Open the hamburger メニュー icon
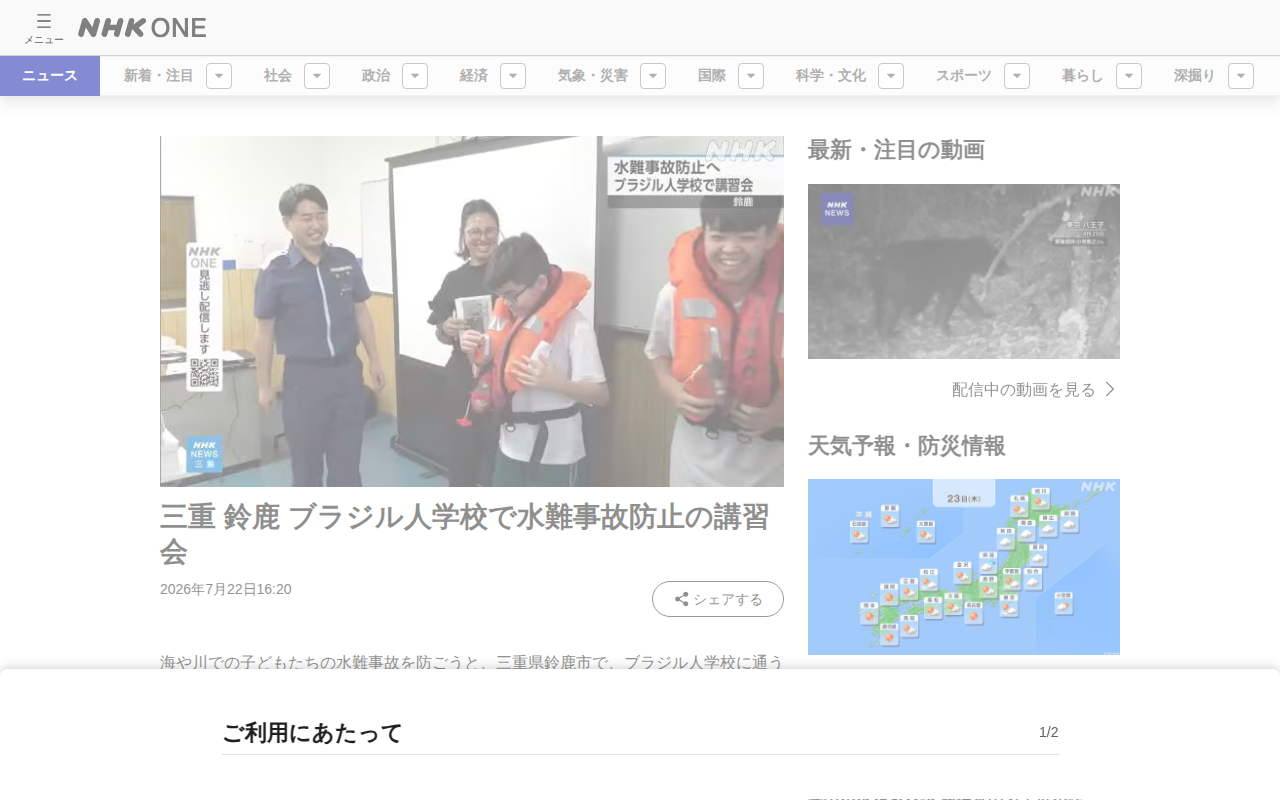1280x800 pixels. coord(44,28)
